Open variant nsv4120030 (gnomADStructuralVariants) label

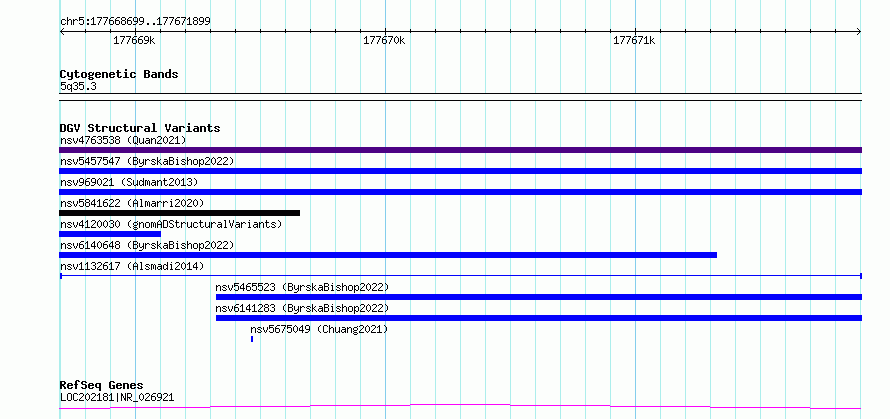171,224
